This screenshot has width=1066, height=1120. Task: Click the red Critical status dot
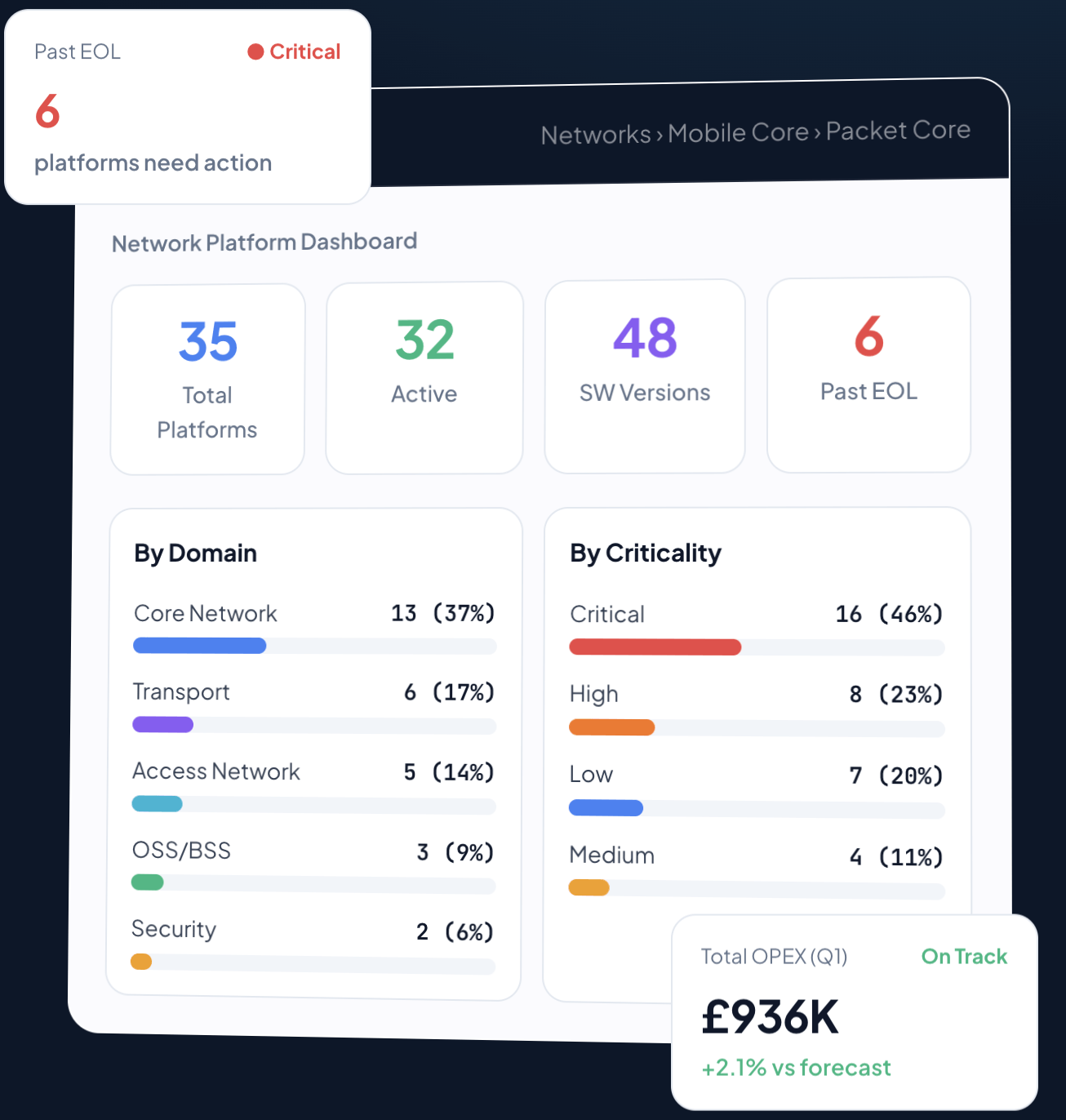[x=255, y=51]
